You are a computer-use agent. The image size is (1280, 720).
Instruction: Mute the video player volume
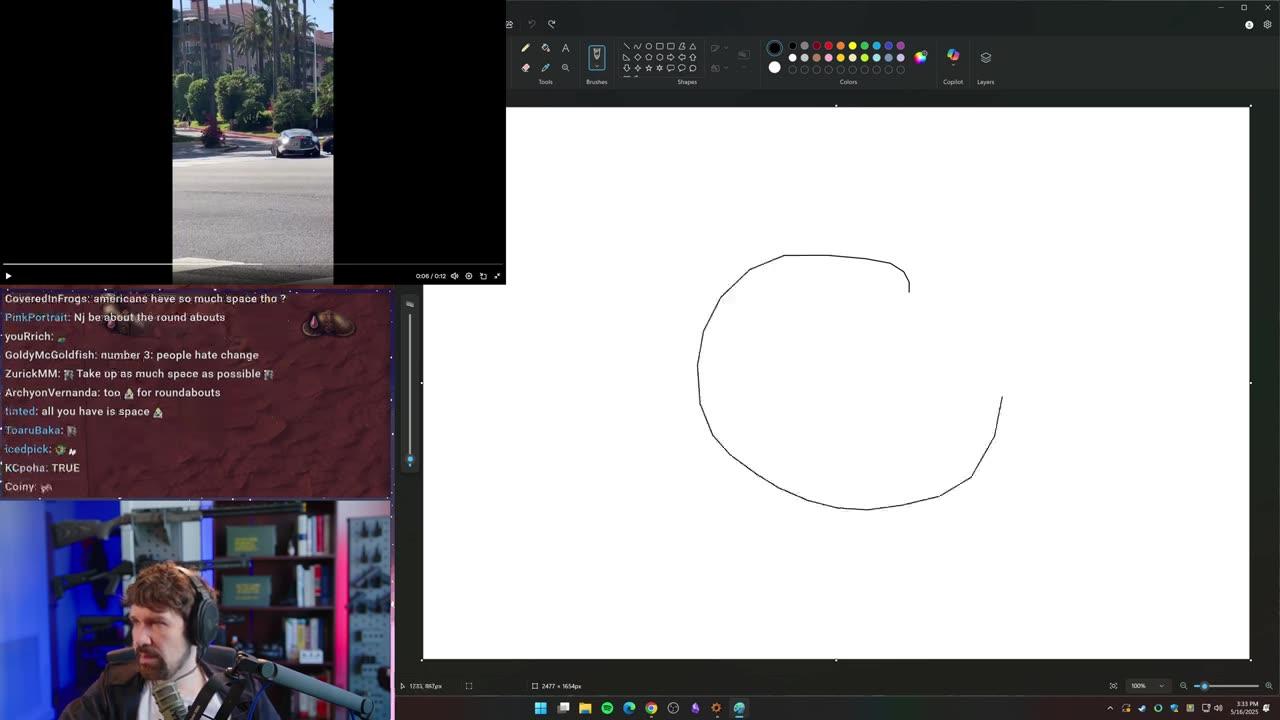click(454, 276)
